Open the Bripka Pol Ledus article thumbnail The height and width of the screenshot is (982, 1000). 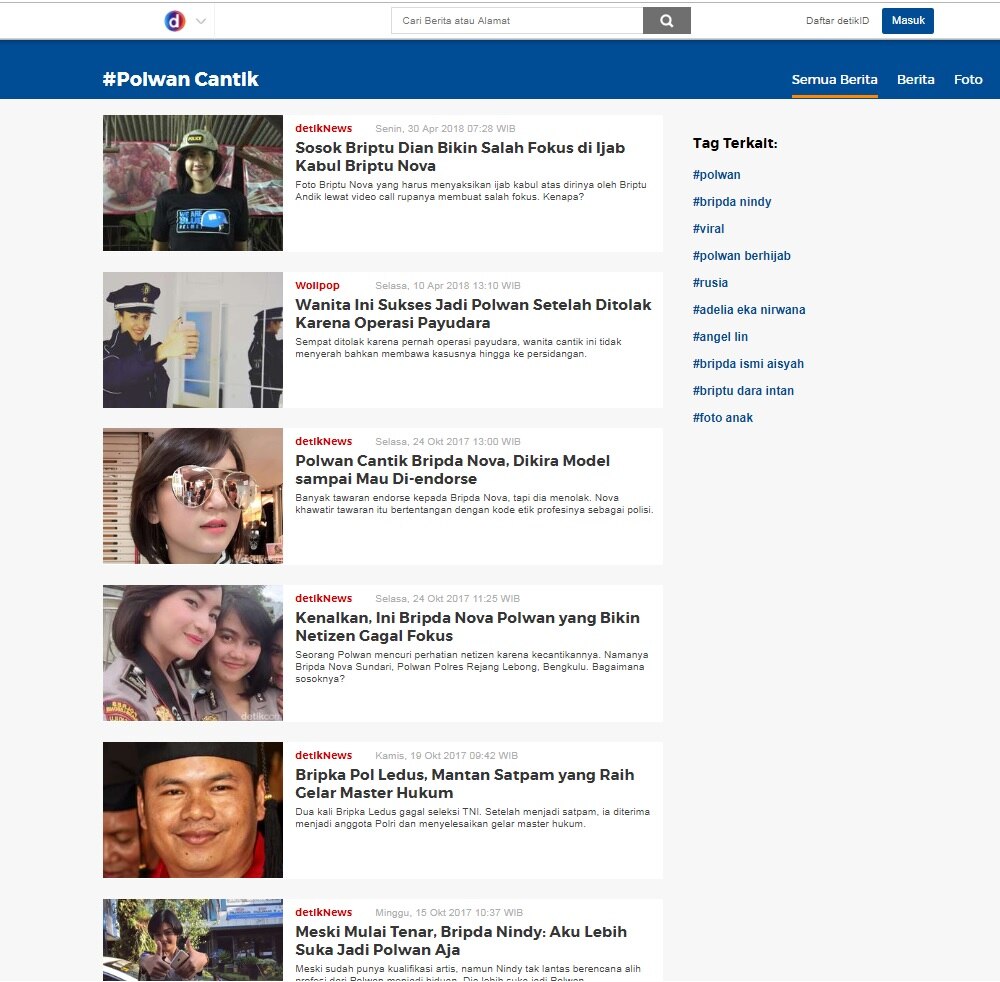pyautogui.click(x=192, y=809)
